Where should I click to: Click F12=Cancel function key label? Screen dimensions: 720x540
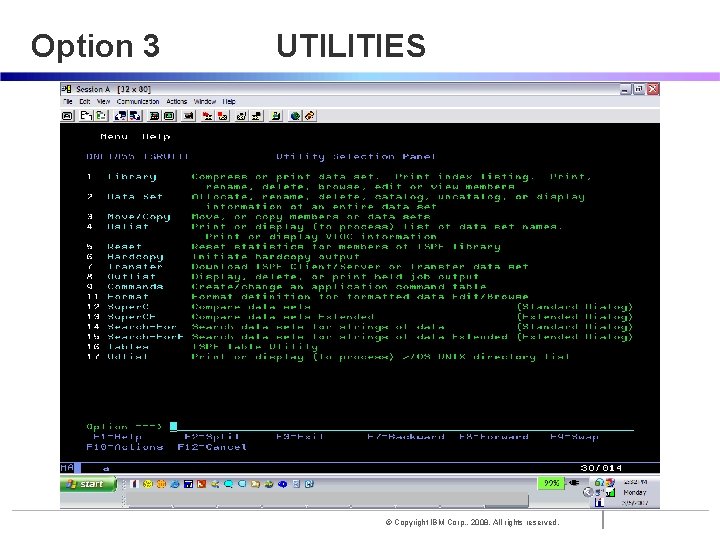point(212,447)
